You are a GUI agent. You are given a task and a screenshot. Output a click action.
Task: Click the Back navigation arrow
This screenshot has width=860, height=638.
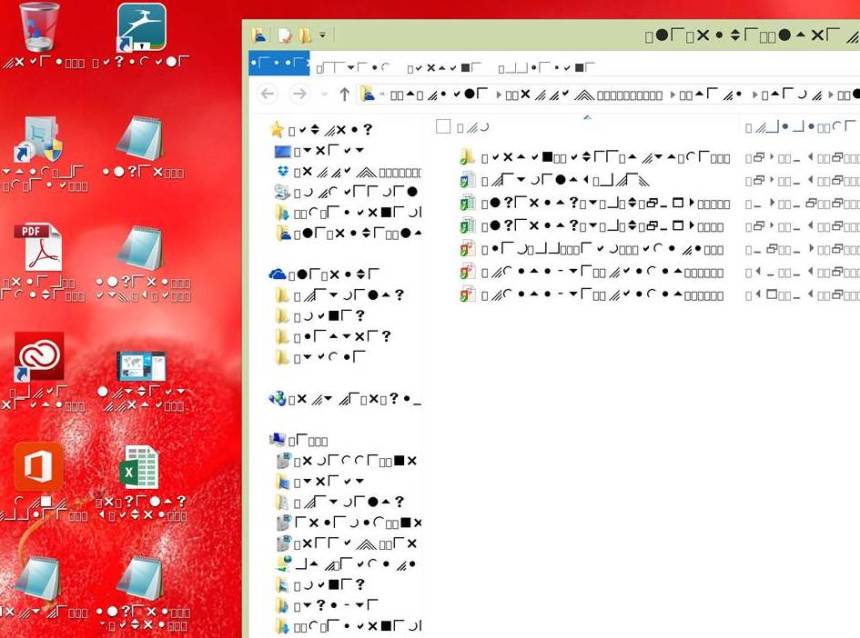pos(266,95)
